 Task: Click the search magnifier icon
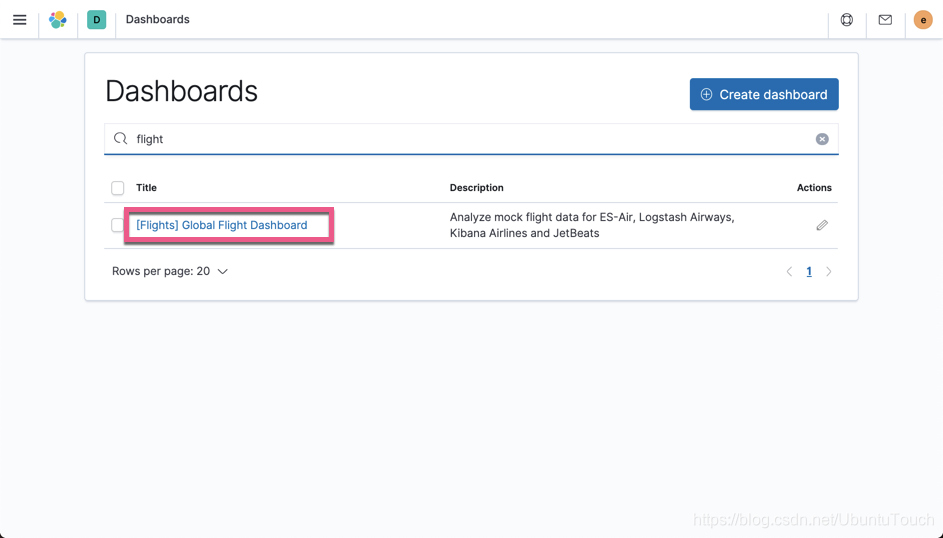[x=120, y=138]
